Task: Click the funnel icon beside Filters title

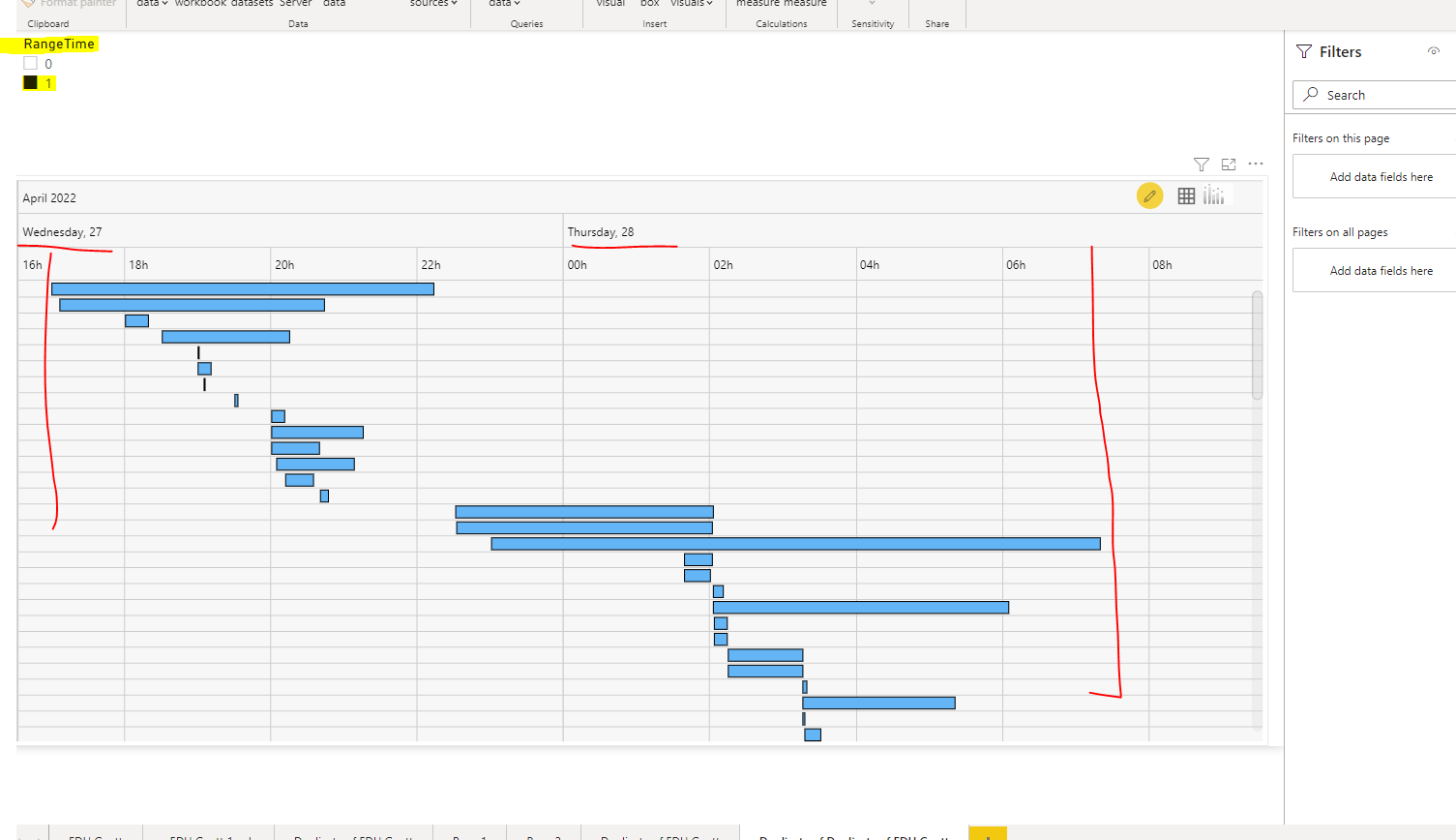Action: click(1304, 51)
